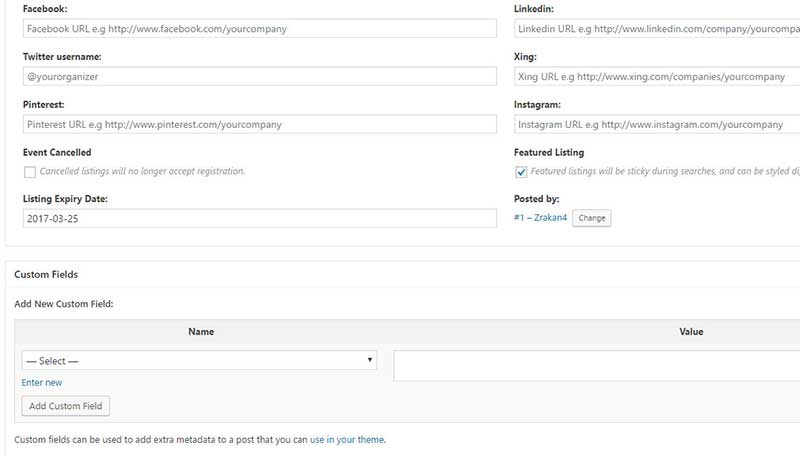Edit the Listing Expiry Date field
Viewport: 800px width, 455px height.
[x=259, y=218]
